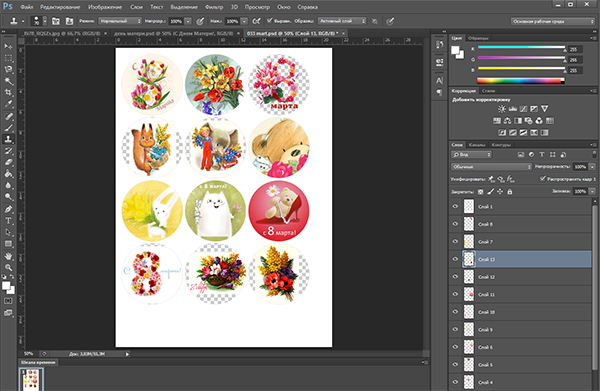Viewport: 600px width, 391px height.
Task: Select the Crop tool
Action: [8, 92]
